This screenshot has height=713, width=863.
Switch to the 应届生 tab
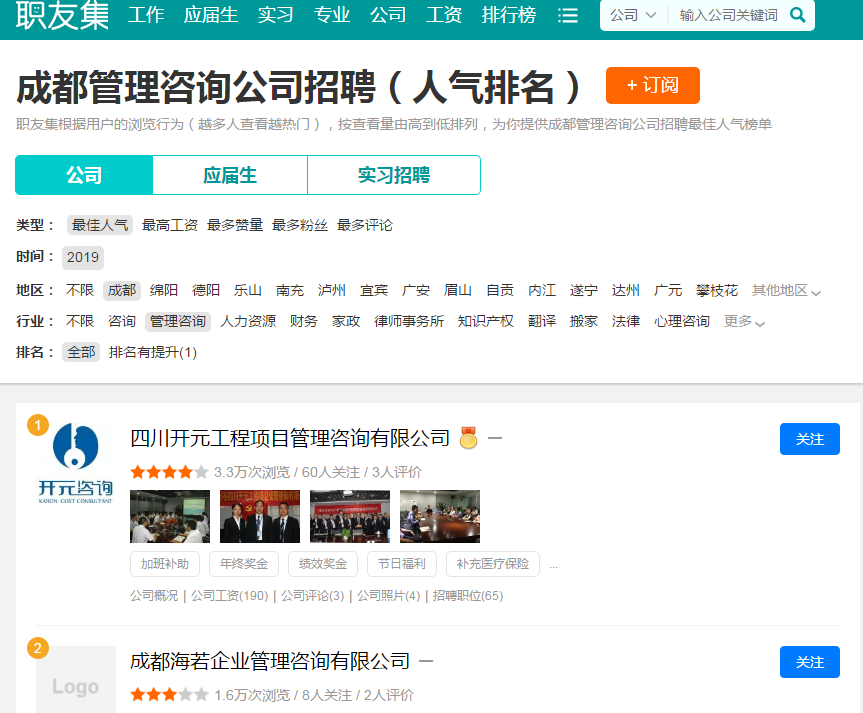tap(230, 175)
